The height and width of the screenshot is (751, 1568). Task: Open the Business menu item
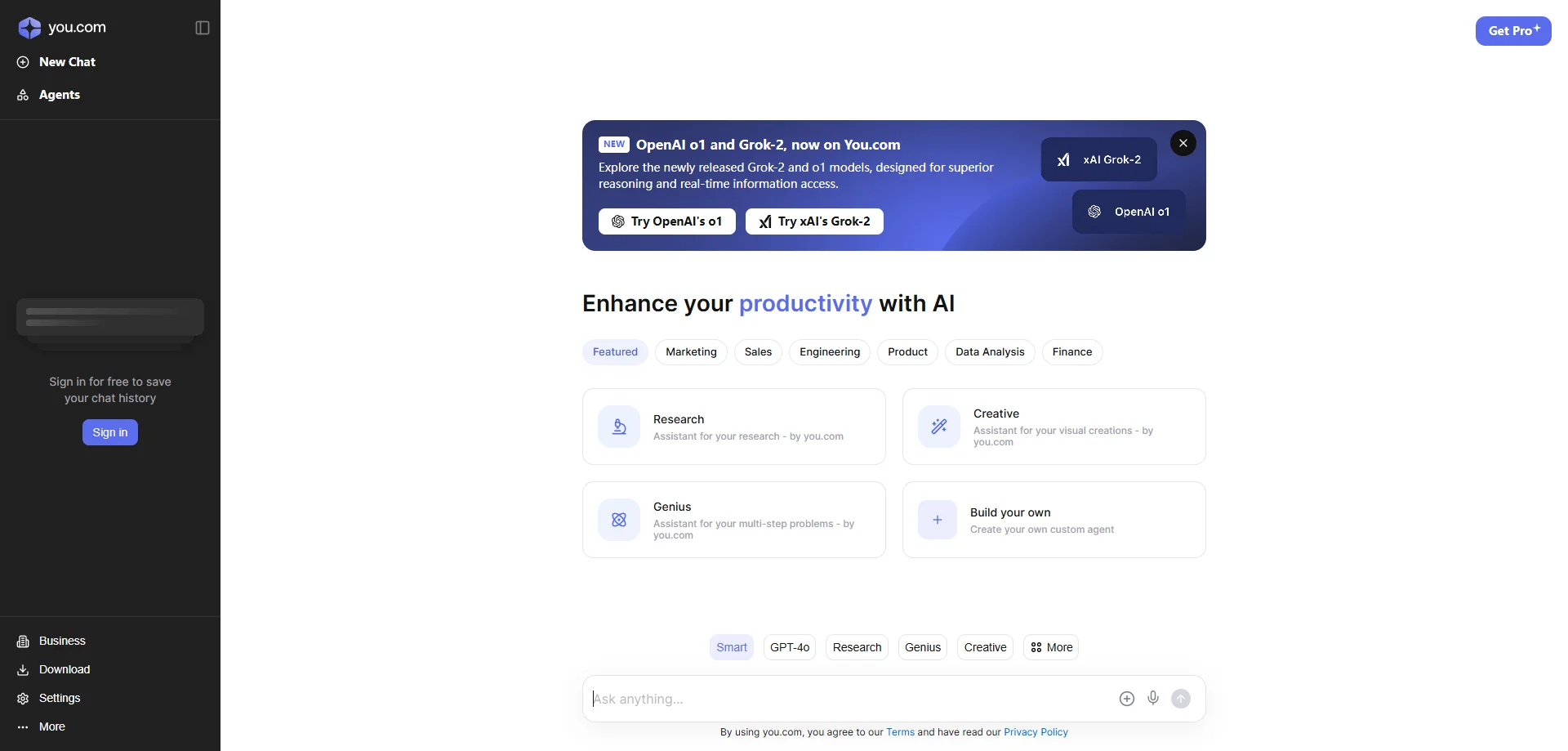(x=62, y=641)
